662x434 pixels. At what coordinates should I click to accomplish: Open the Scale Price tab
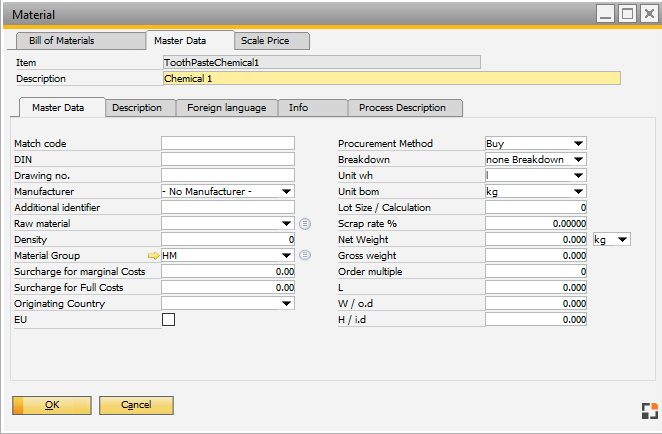click(272, 41)
